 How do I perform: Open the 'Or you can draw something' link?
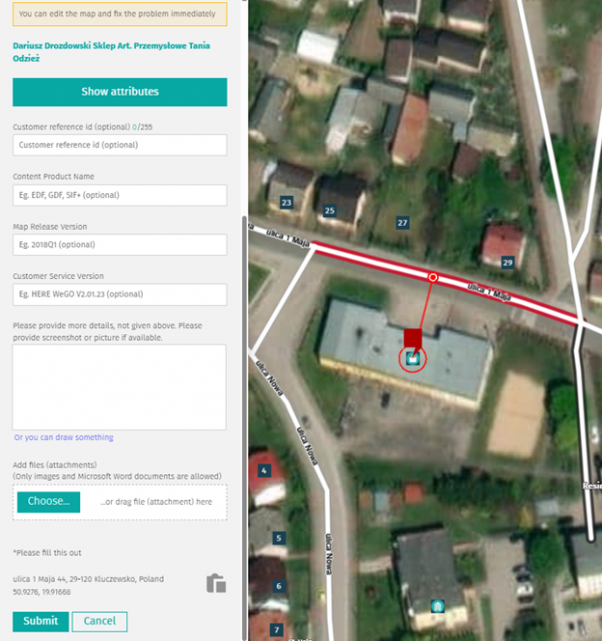pyautogui.click(x=63, y=437)
